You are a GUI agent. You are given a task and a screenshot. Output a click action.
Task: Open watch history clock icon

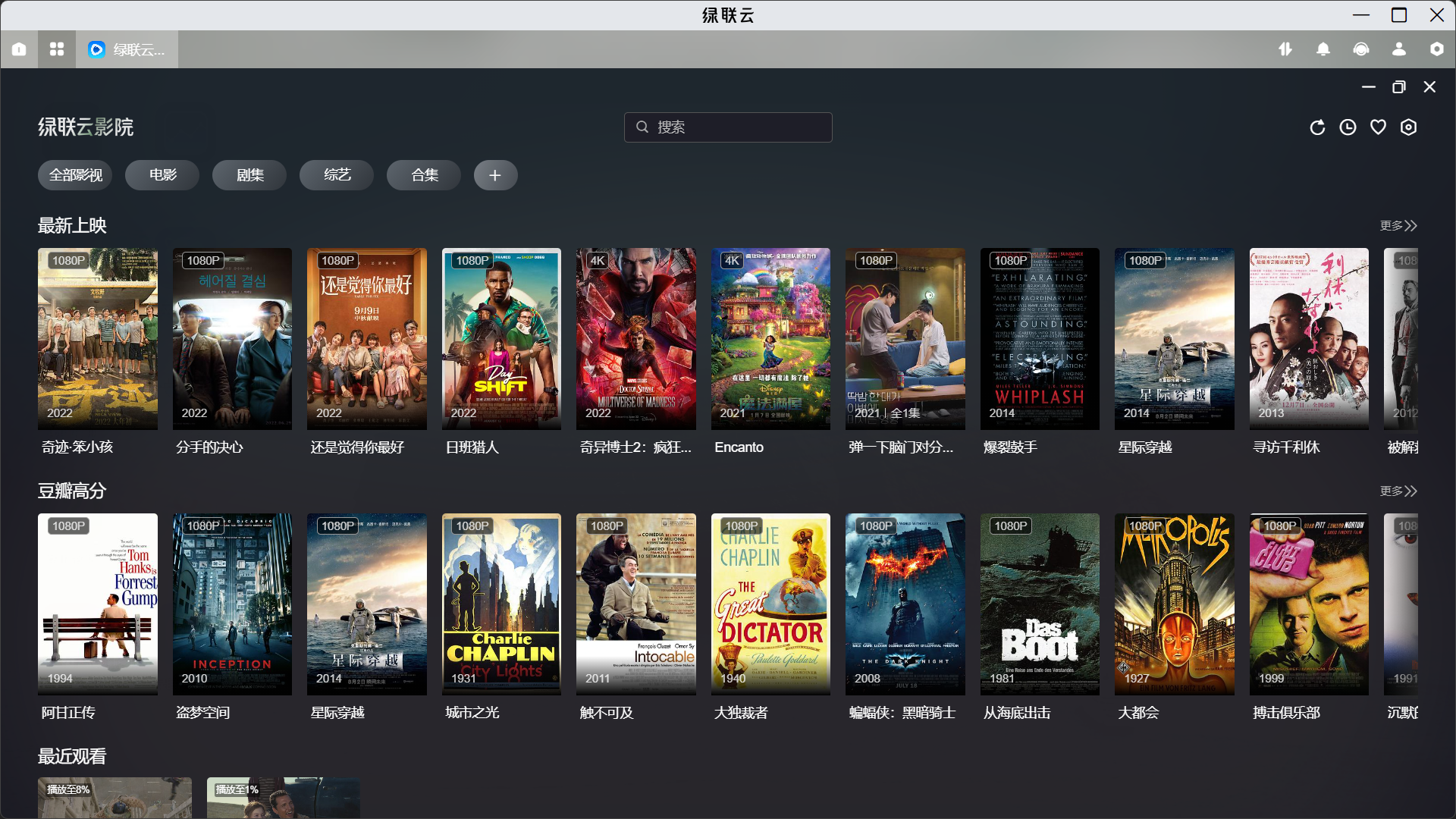1348,127
